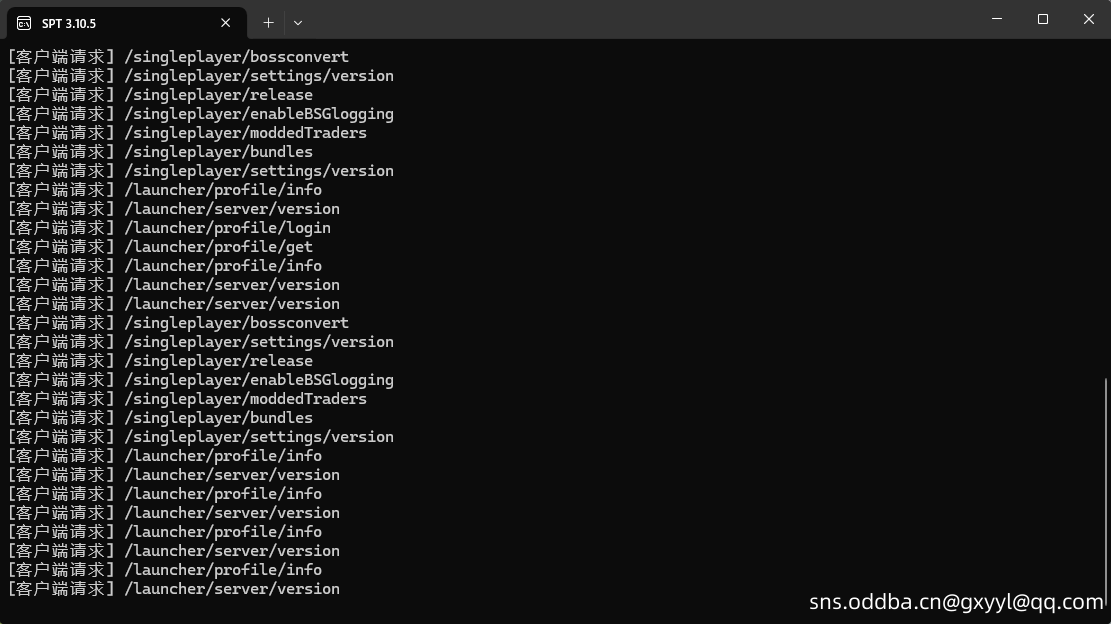Screen dimensions: 1111x624
Task: Click scrollbar track above the thumb
Action: 1105,212
